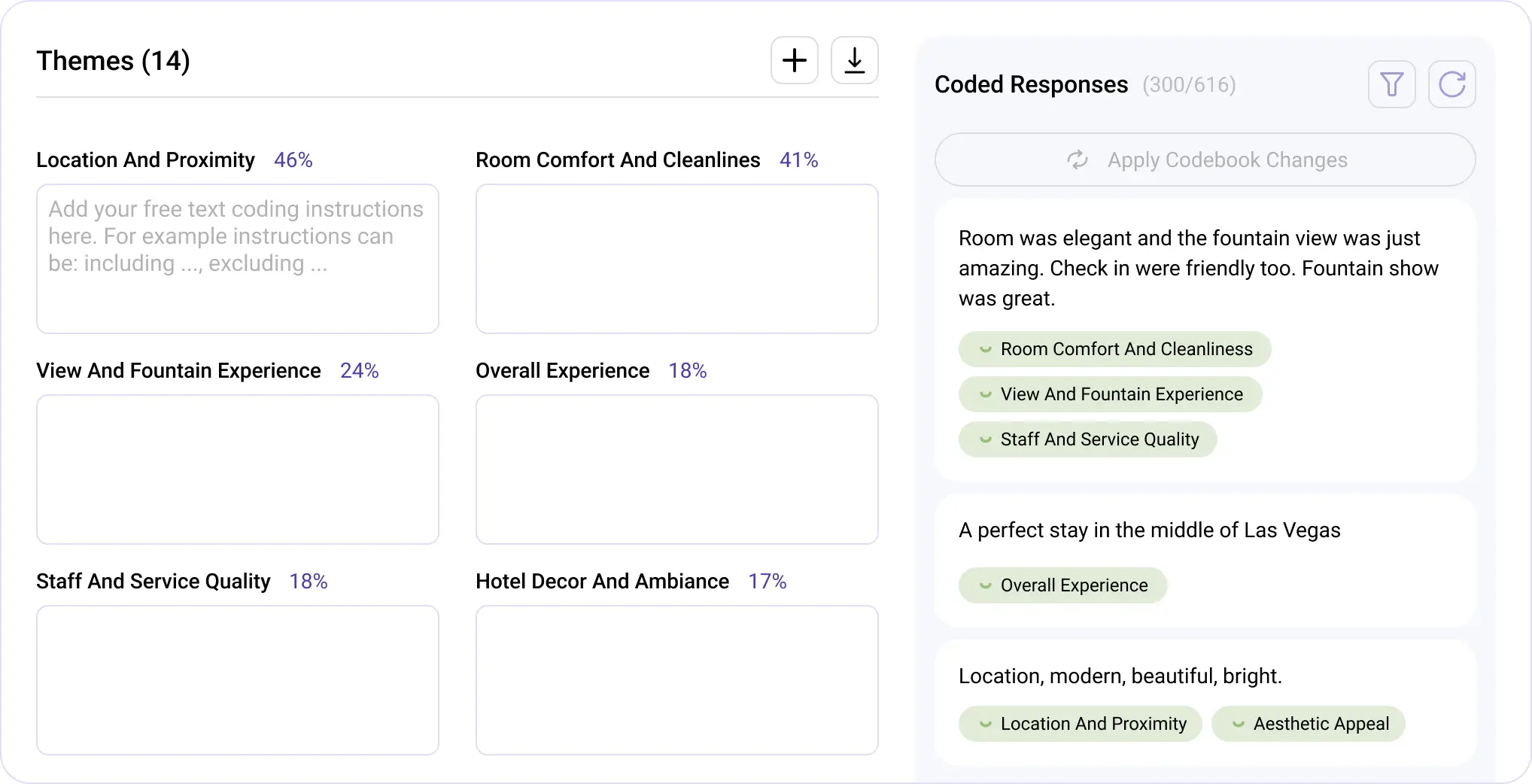Viewport: 1532px width, 784px height.
Task: Click the download themes icon
Action: pyautogui.click(x=854, y=60)
